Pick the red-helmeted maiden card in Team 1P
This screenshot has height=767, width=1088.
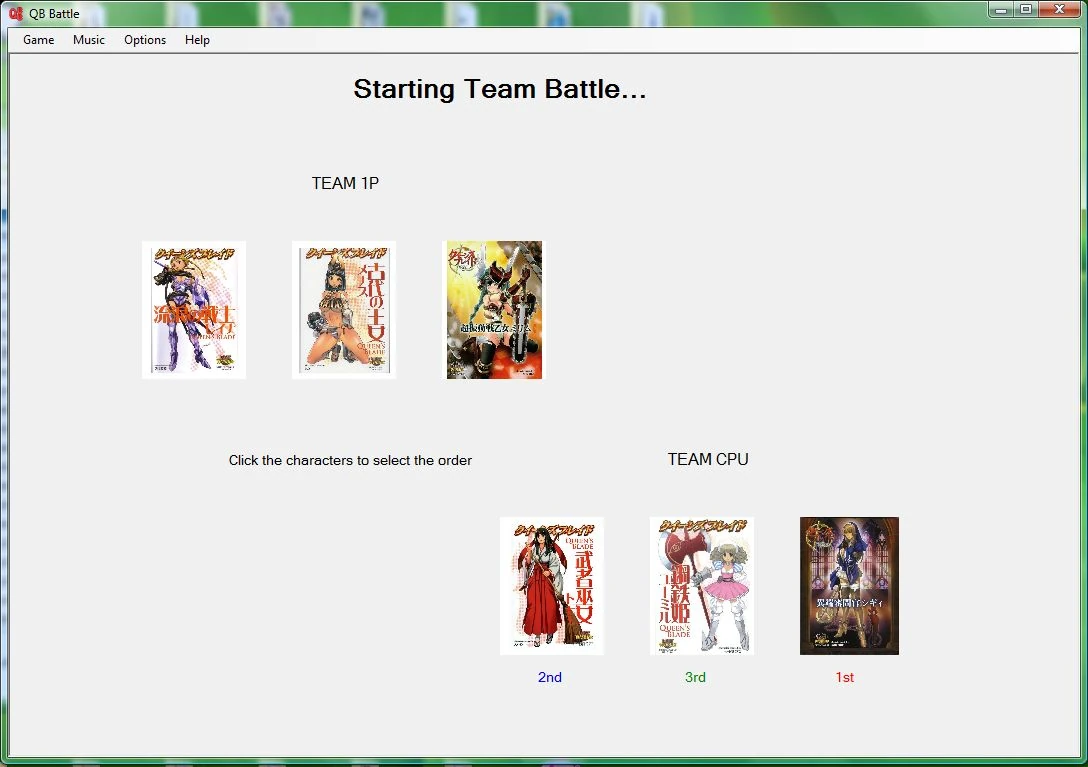(x=494, y=310)
